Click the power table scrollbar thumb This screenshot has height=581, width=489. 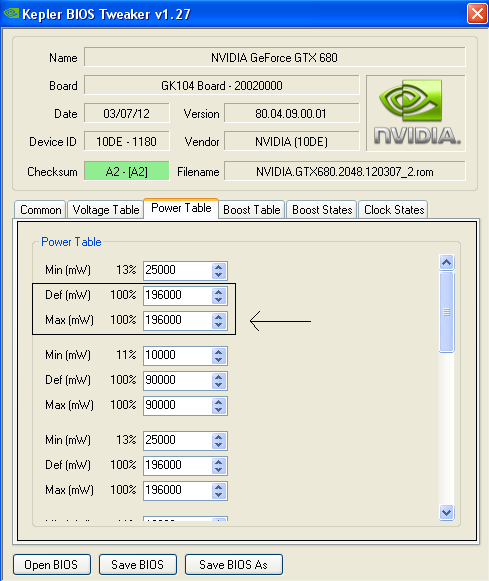[x=446, y=312]
